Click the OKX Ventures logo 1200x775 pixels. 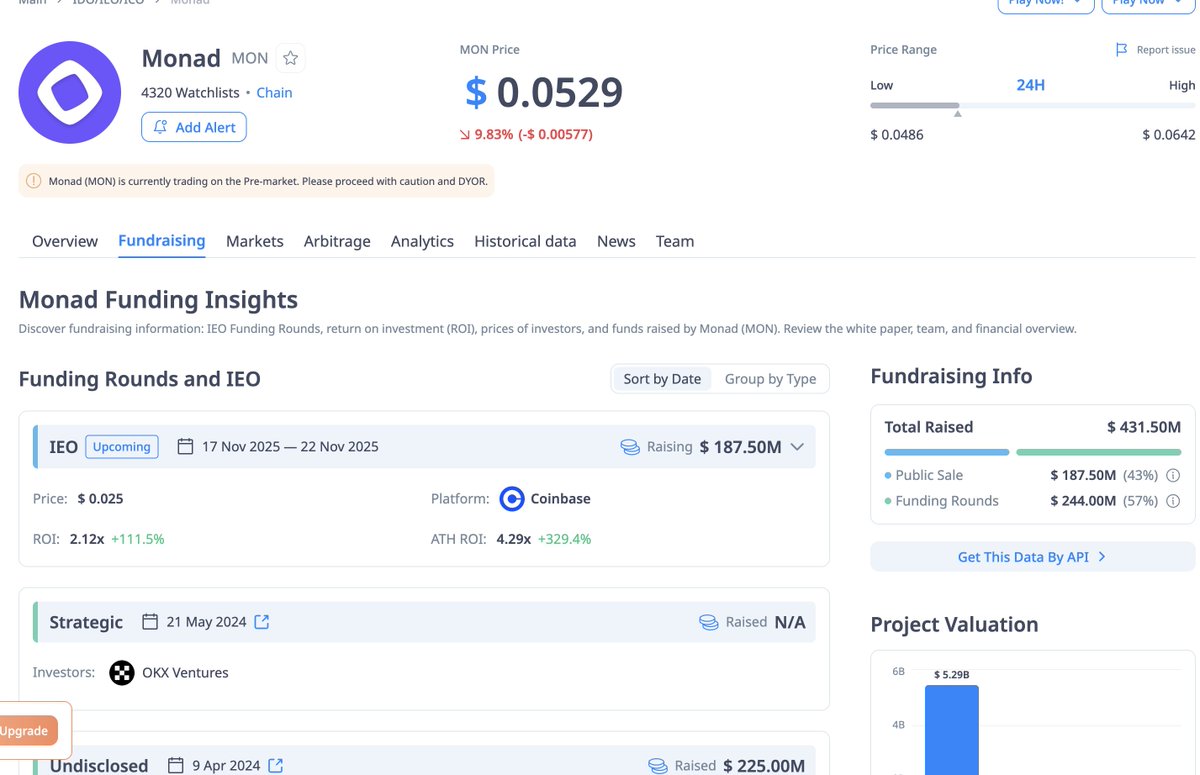[122, 672]
